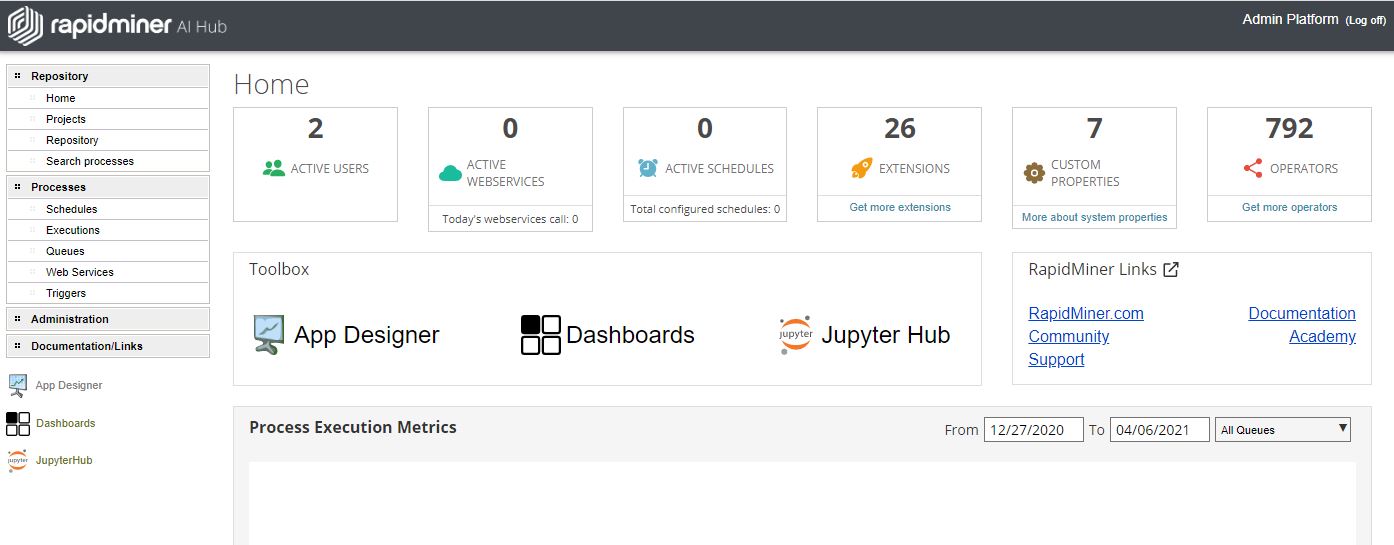Click the App Designer sidebar text link

69,385
